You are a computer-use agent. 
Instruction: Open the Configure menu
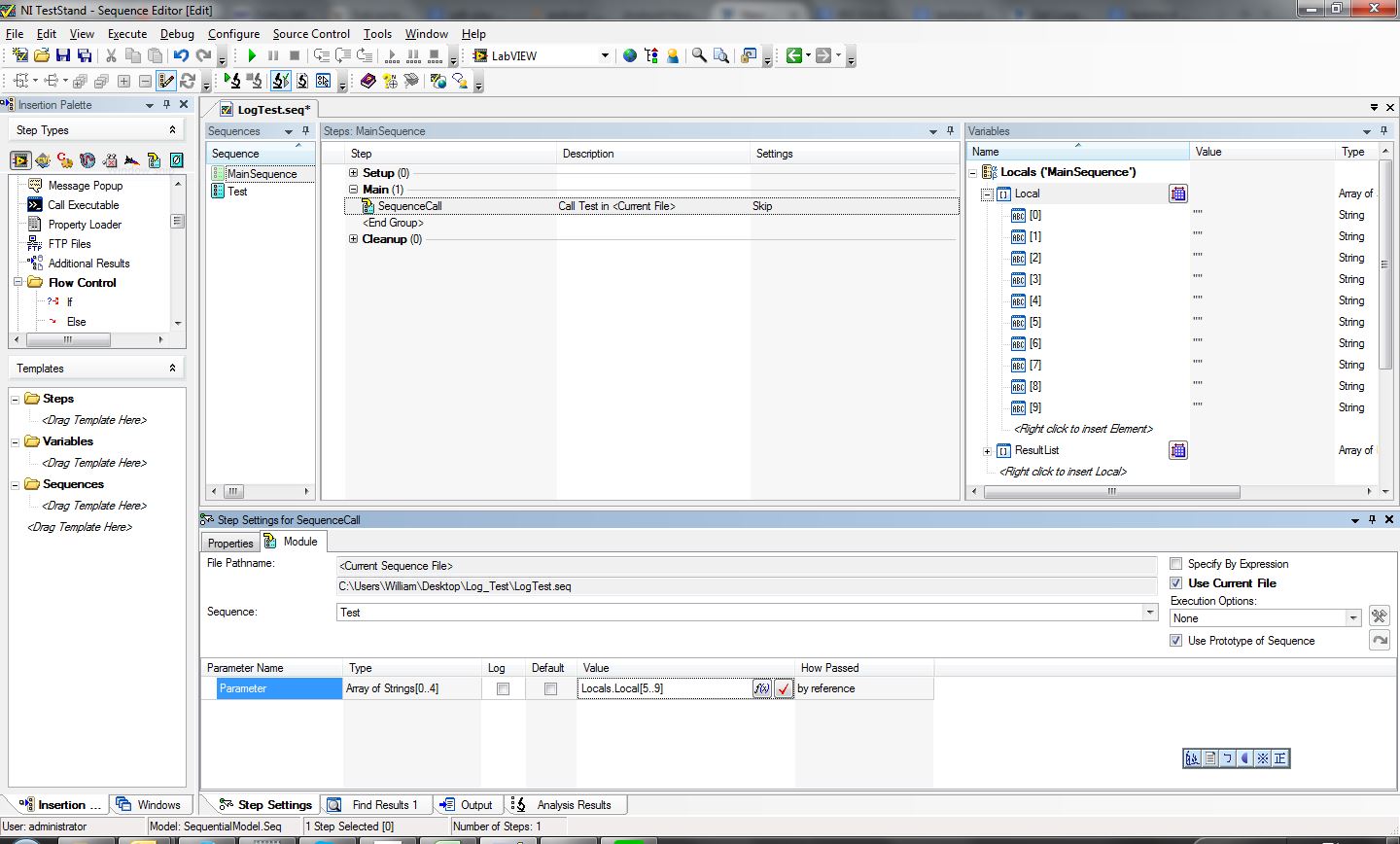pos(233,33)
